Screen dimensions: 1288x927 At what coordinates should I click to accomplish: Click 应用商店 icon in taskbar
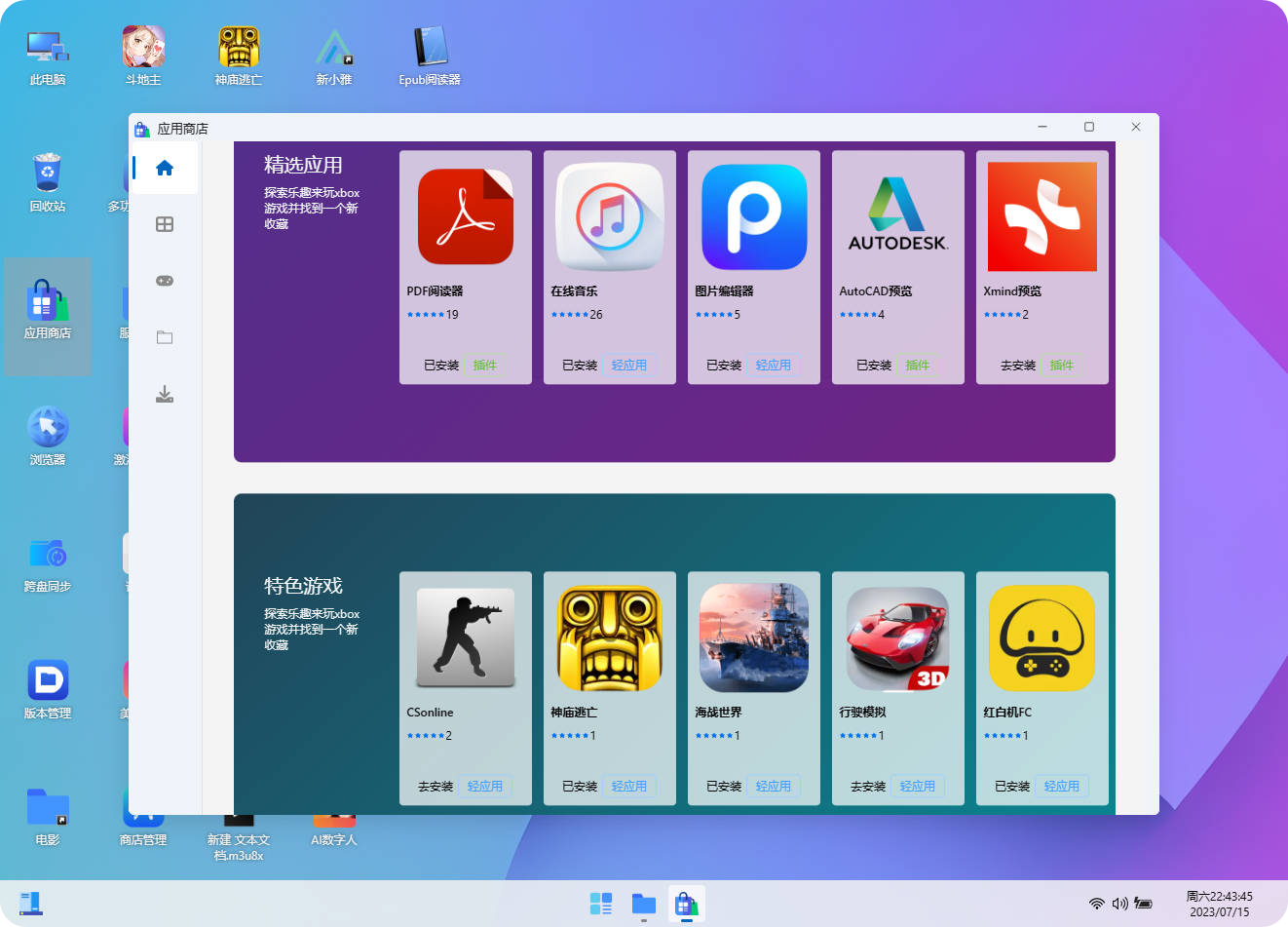coord(687,904)
